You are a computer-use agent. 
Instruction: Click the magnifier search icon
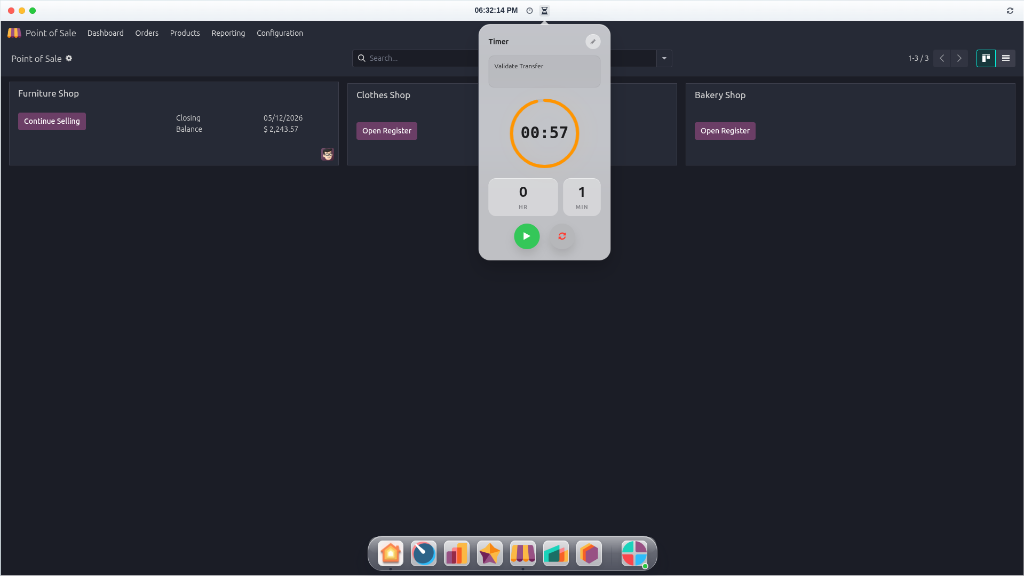tap(361, 58)
